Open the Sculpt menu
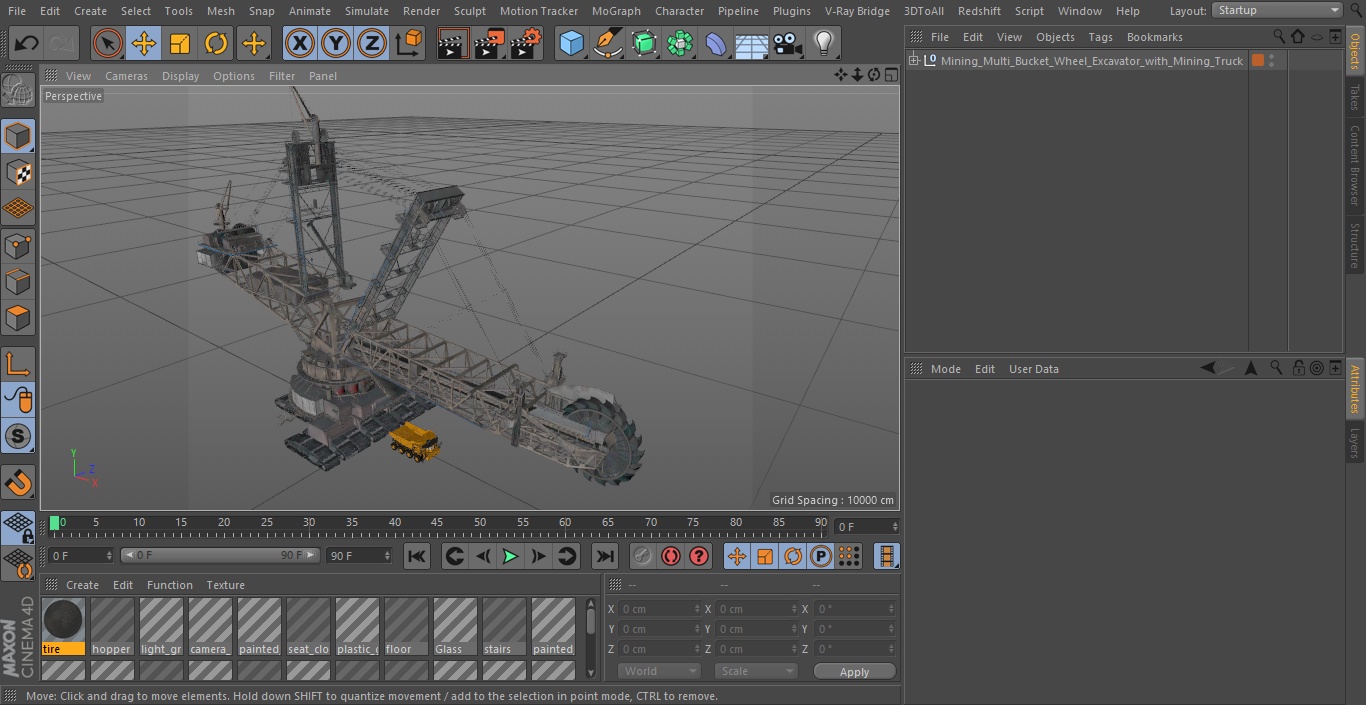Viewport: 1366px width, 705px height. 469,11
